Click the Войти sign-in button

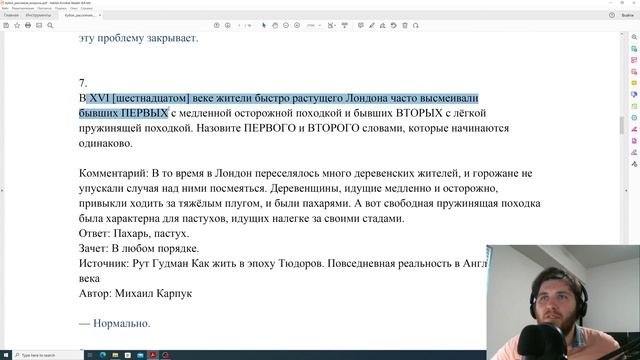coord(628,15)
